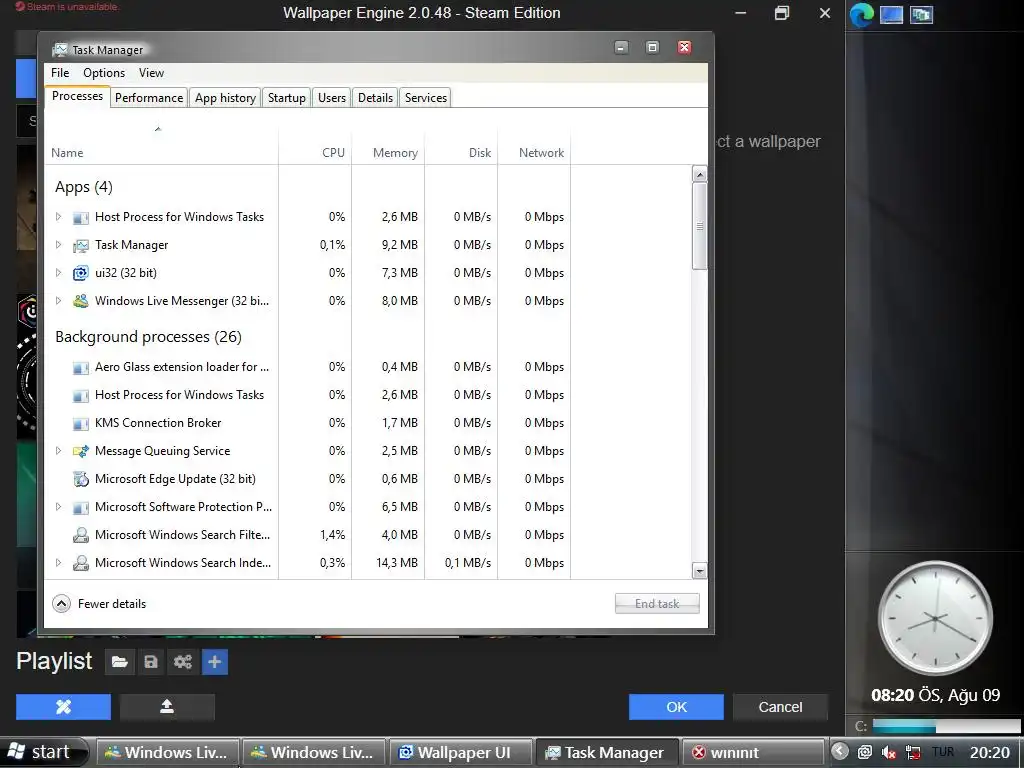Expand the Task Manager process row
The image size is (1024, 768).
pos(58,245)
